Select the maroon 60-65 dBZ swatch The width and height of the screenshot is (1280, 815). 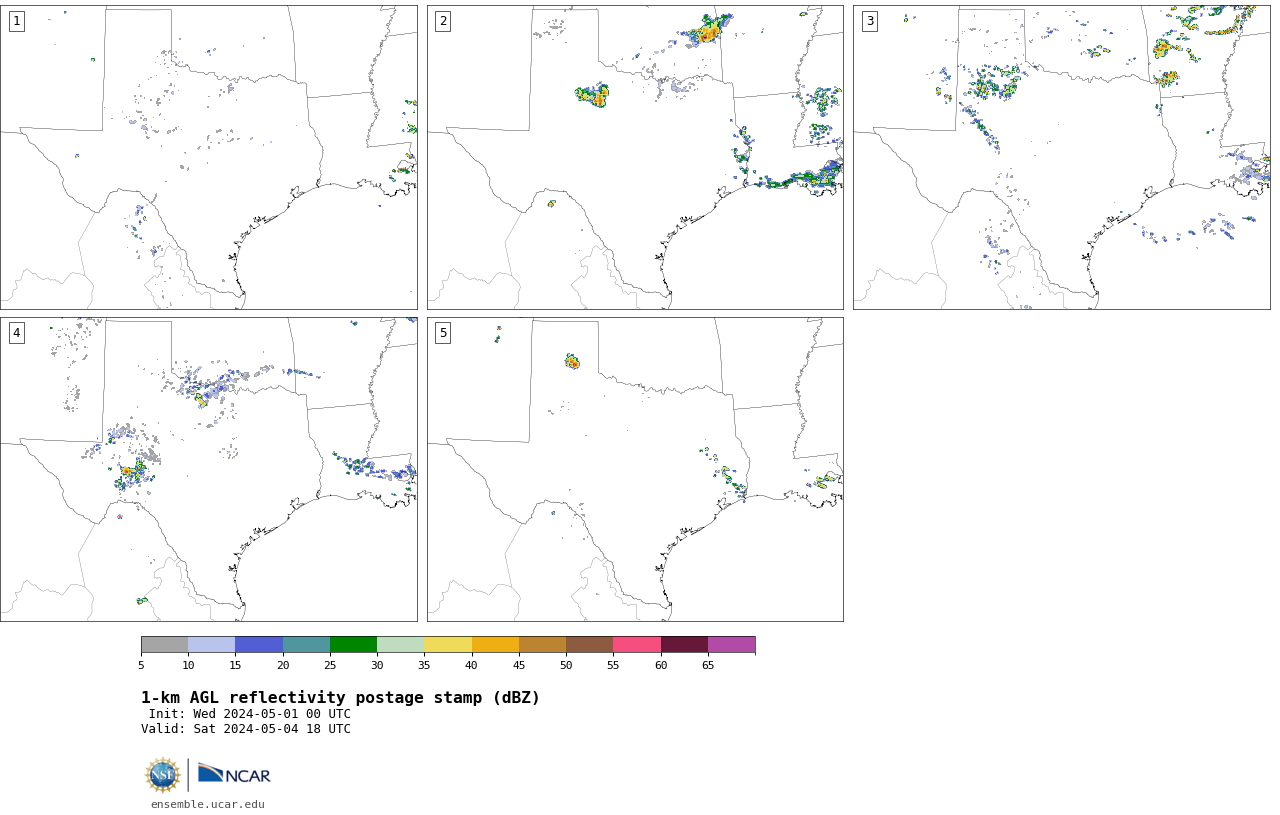684,644
